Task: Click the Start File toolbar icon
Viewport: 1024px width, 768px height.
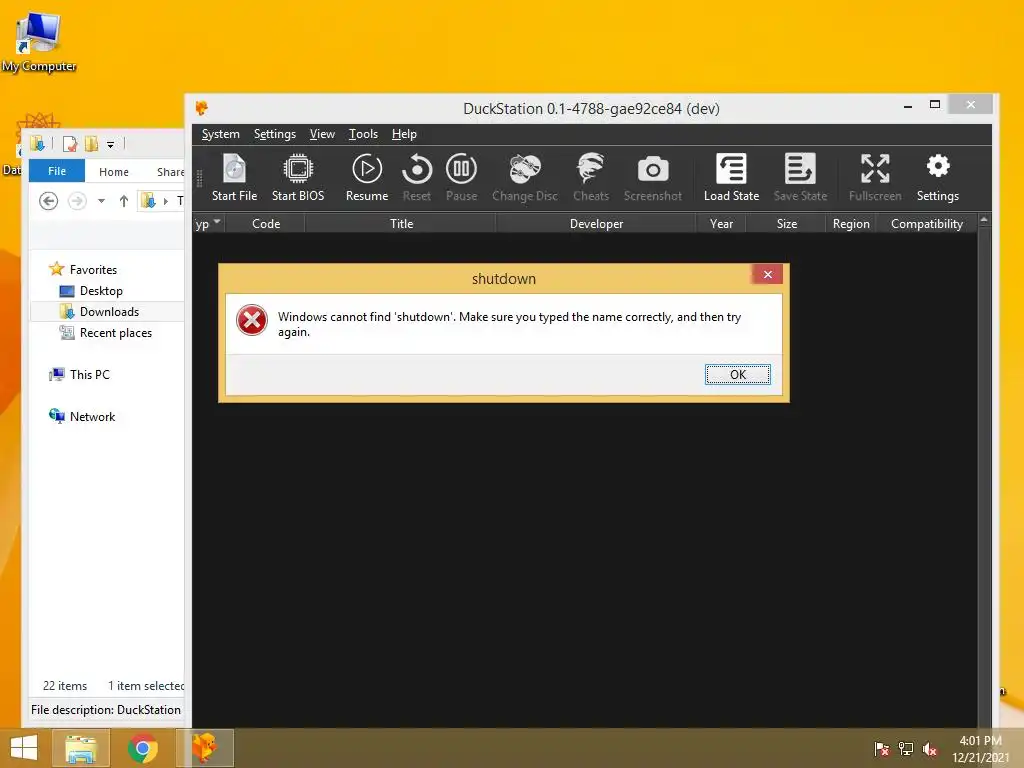Action: [234, 169]
